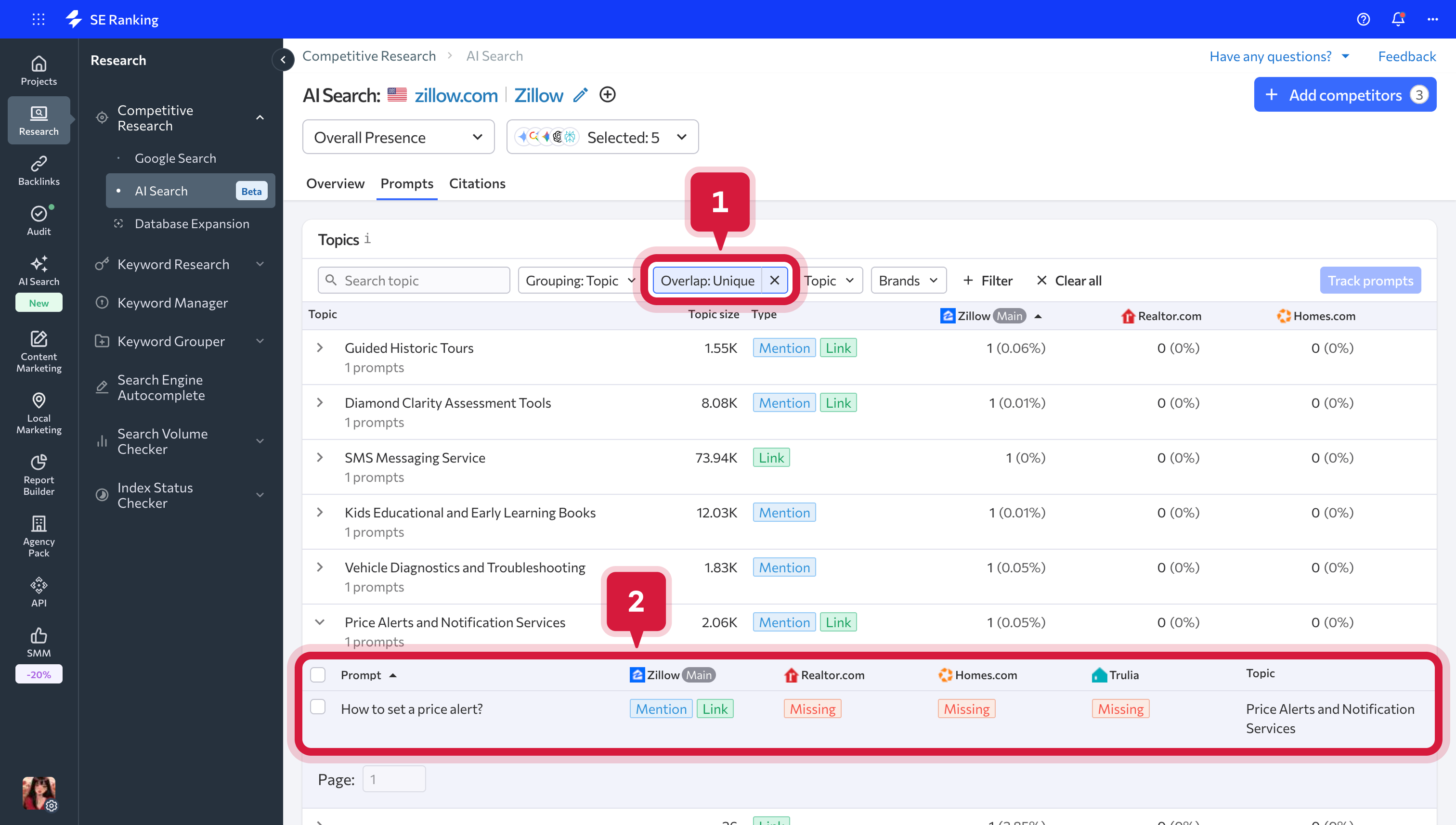The width and height of the screenshot is (1456, 825).
Task: Expand the Keyword Grouper menu
Action: coord(260,341)
